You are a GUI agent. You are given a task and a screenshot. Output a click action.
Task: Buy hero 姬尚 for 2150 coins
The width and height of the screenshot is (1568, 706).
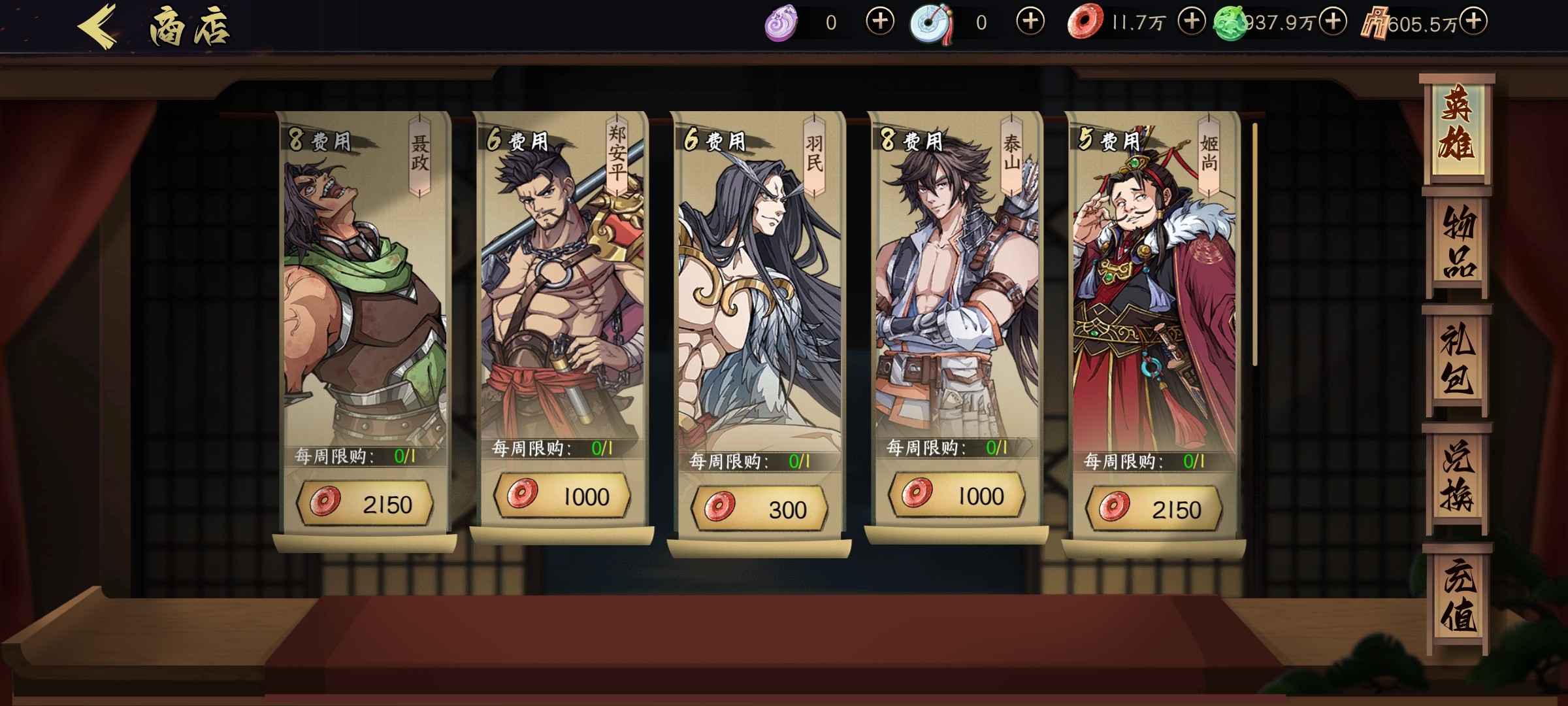pyautogui.click(x=1154, y=509)
